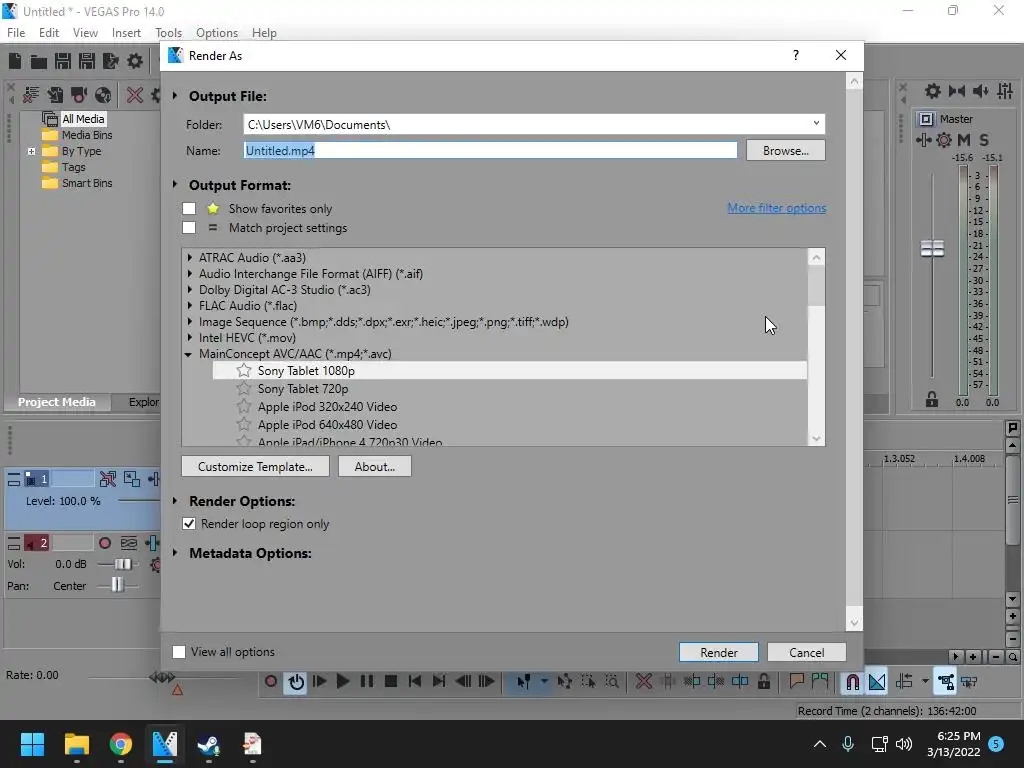Viewport: 1024px width, 768px height.
Task: Collapse the Render Options section
Action: (x=175, y=501)
